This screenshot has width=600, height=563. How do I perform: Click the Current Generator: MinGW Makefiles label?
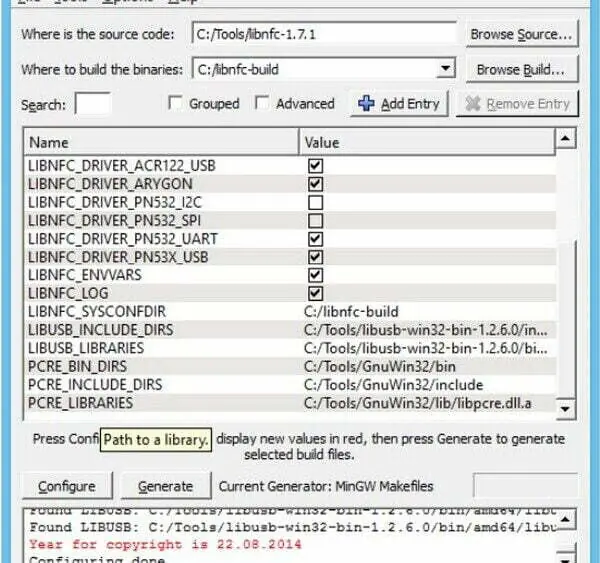(326, 486)
